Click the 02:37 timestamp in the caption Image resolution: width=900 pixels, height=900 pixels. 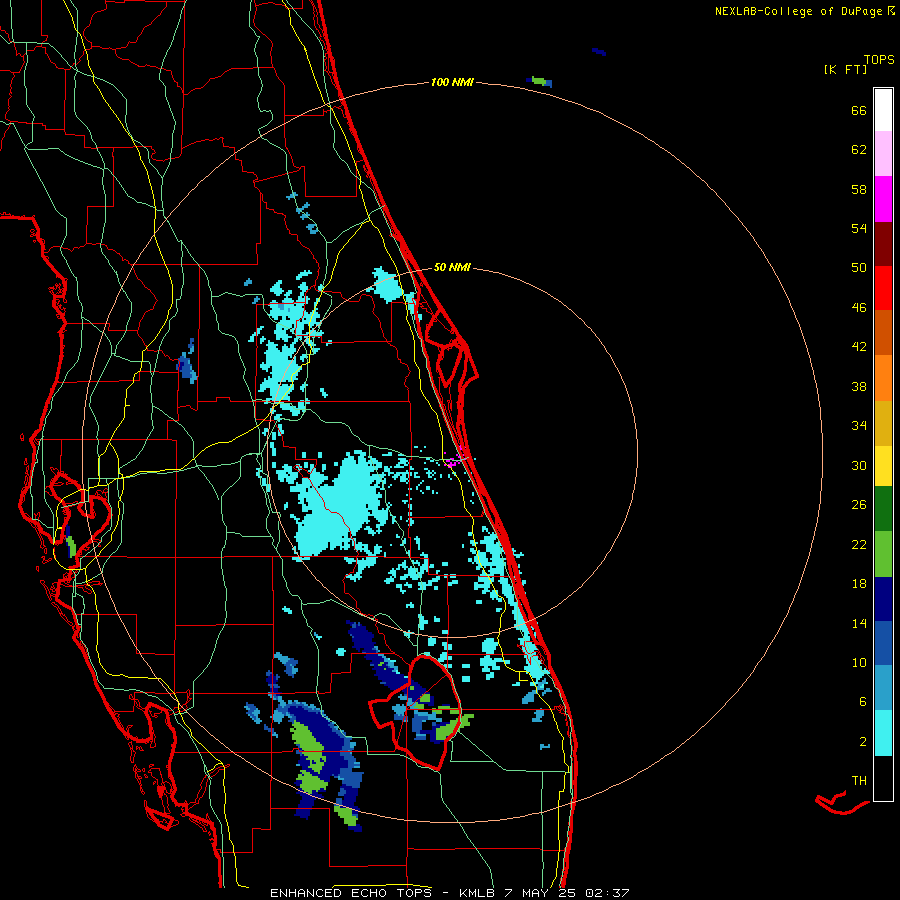[x=607, y=893]
